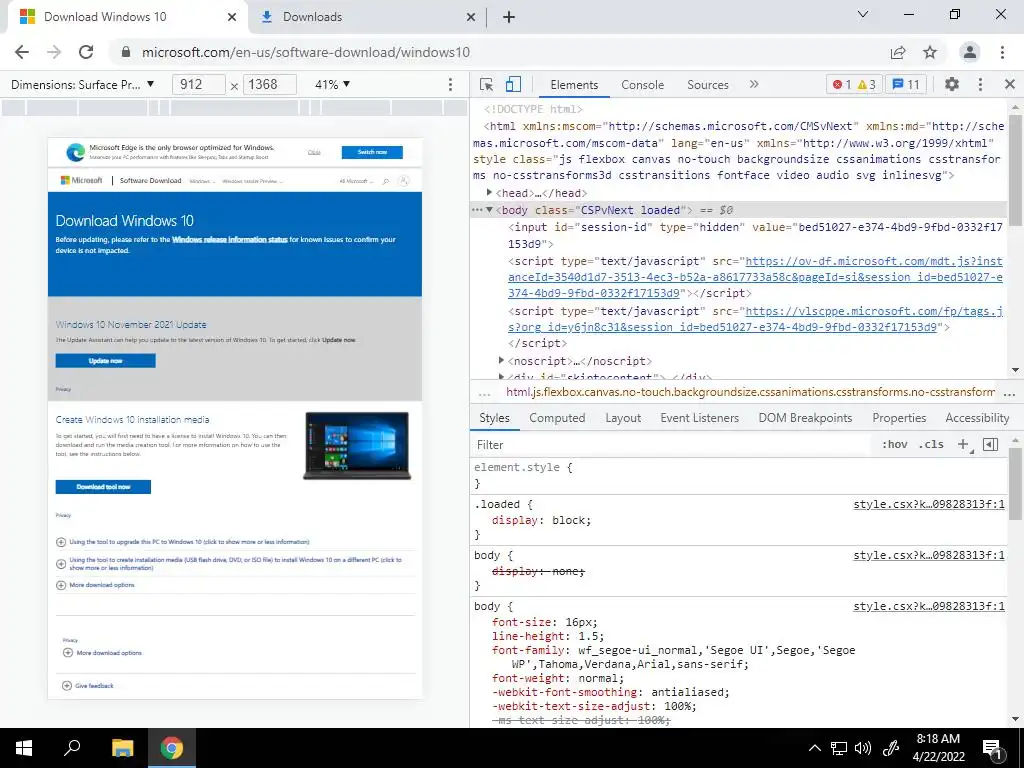Show more DevTools tabs chevron
The height and width of the screenshot is (768, 1024).
click(x=754, y=84)
